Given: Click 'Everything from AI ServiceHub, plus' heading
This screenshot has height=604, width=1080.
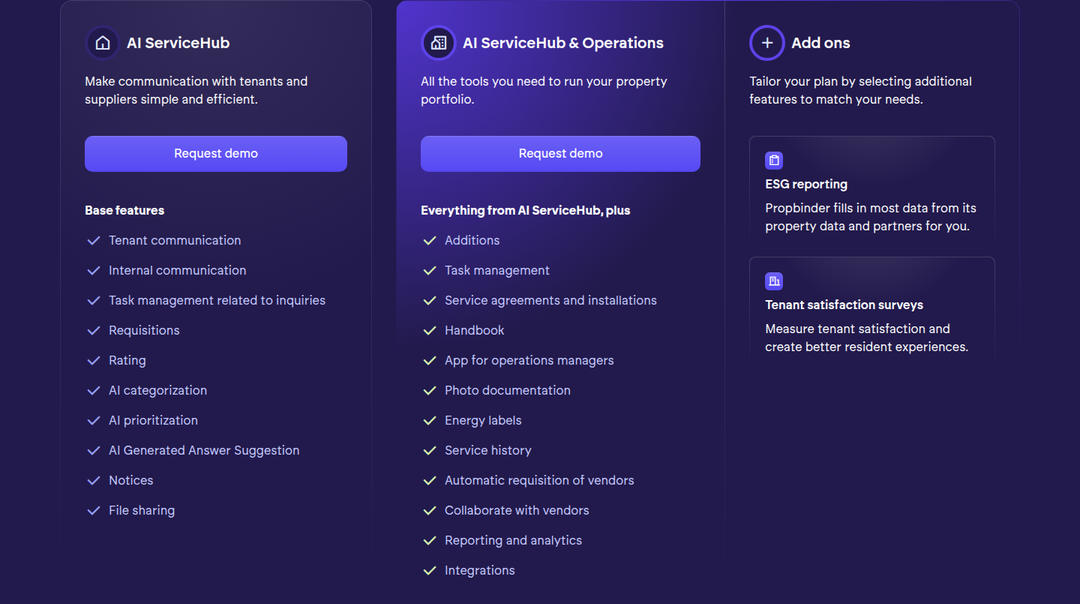Looking at the screenshot, I should pyautogui.click(x=526, y=210).
